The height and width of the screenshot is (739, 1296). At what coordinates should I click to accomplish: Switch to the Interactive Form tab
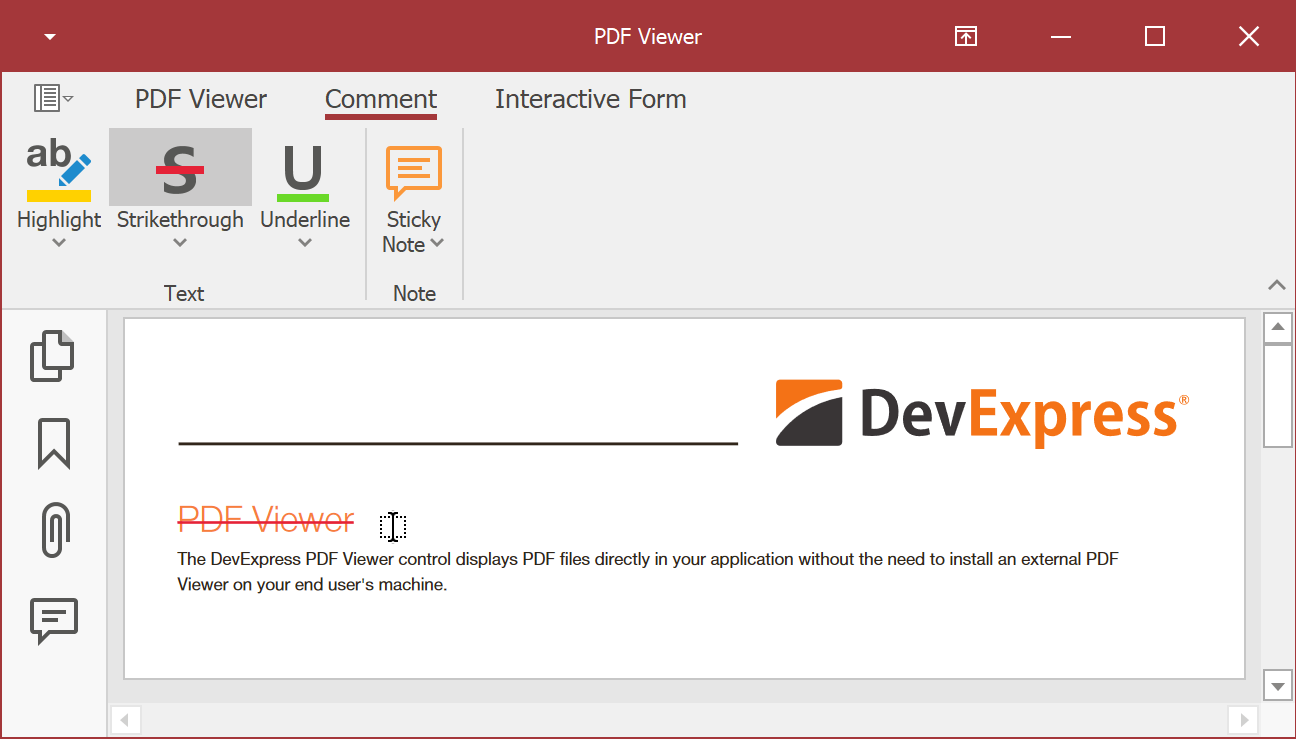(590, 99)
